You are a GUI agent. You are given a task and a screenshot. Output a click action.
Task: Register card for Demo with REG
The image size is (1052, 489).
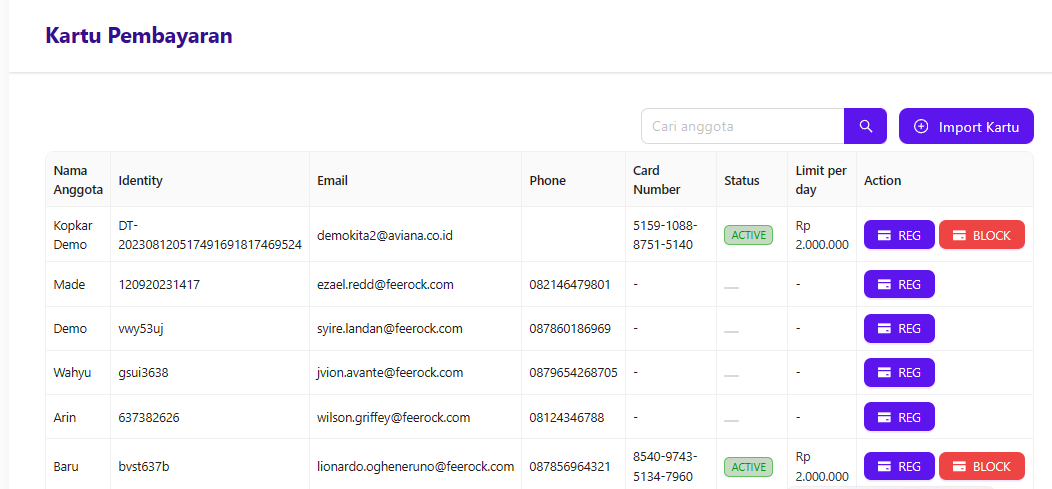pyautogui.click(x=899, y=328)
